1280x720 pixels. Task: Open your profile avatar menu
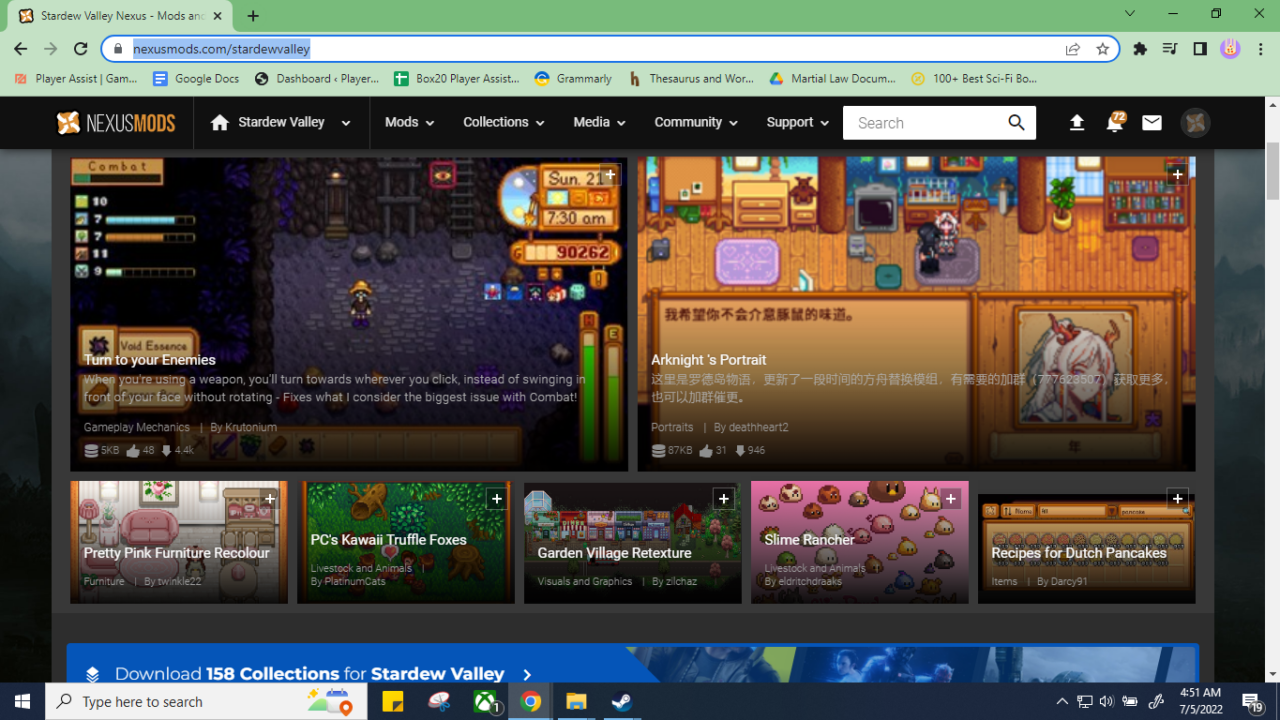coord(1196,122)
